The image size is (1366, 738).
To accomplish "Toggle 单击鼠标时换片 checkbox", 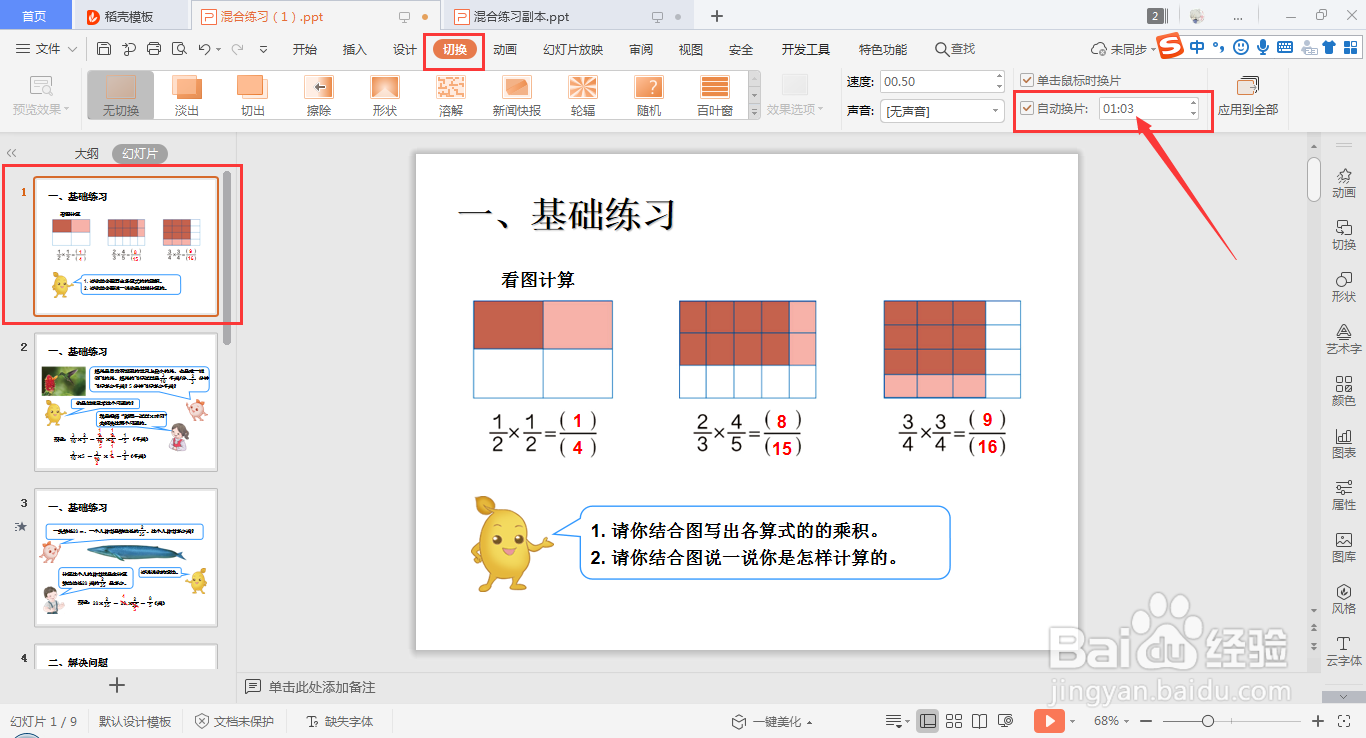I will click(1026, 80).
